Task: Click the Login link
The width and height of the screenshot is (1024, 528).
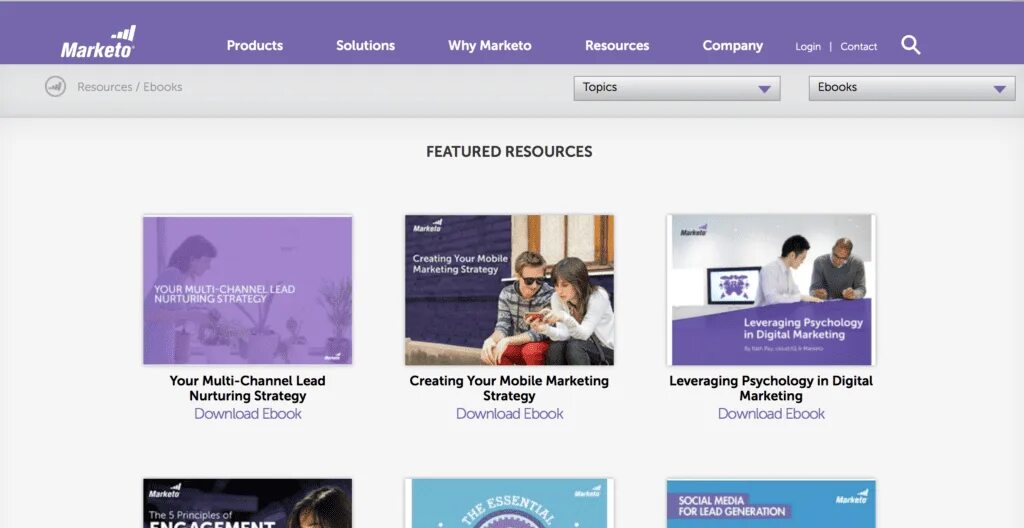Action: [808, 46]
